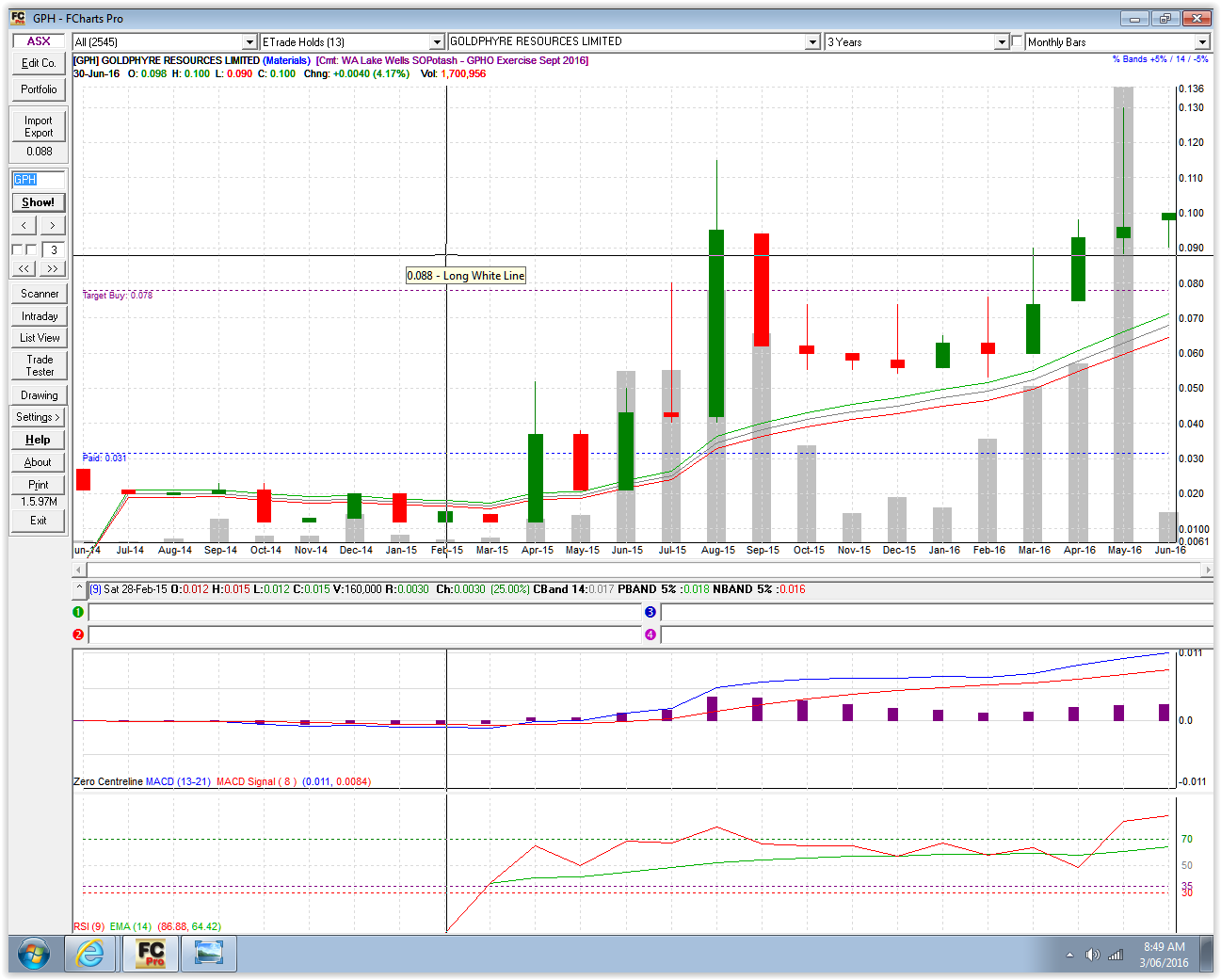This screenshot has width=1221, height=980.
Task: Click the 0.088 - Long White Line tooltip
Action: coord(466,276)
